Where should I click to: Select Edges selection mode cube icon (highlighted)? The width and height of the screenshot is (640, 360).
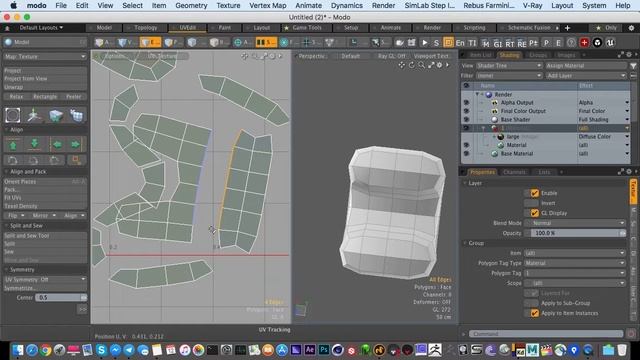coord(150,42)
